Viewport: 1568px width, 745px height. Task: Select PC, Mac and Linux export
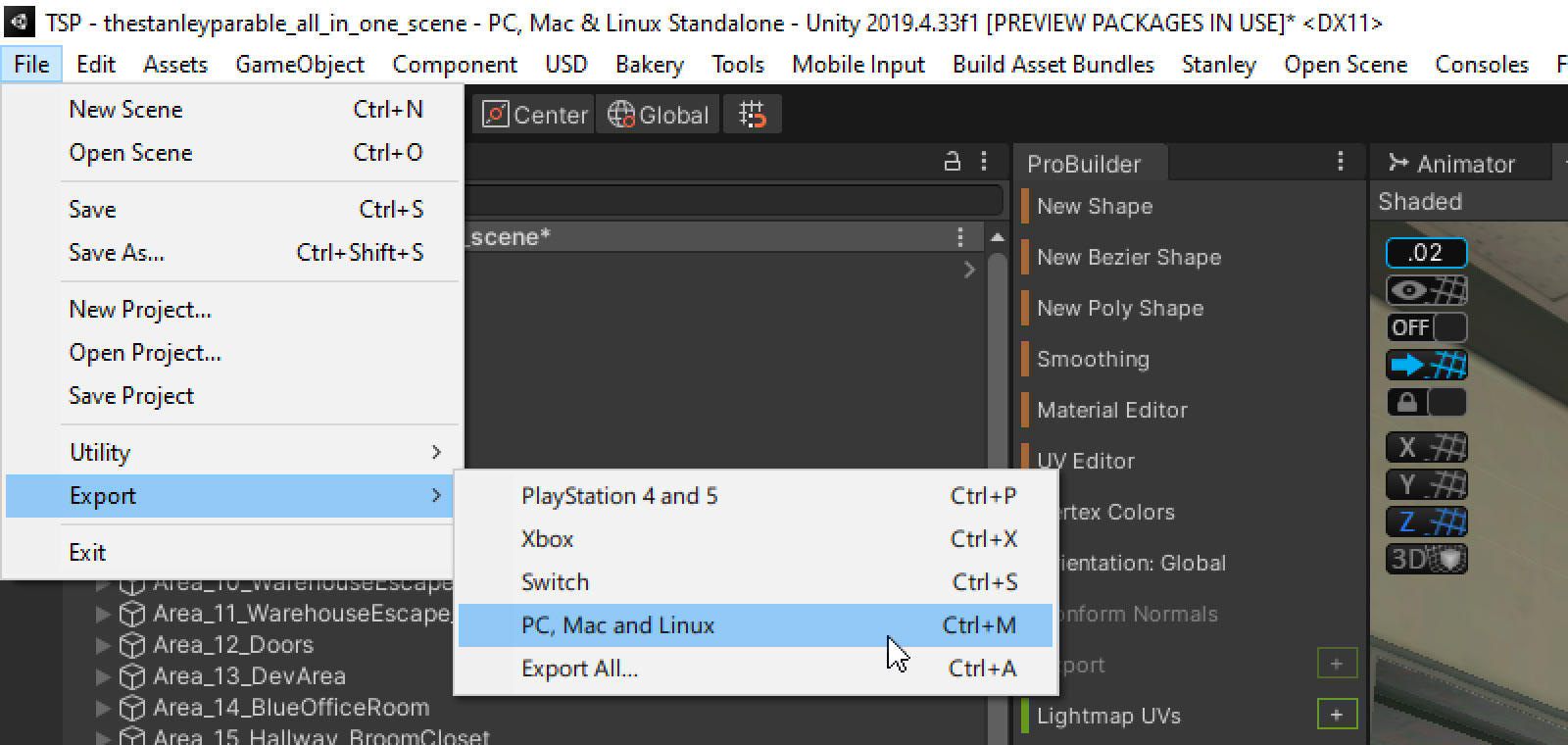click(755, 624)
